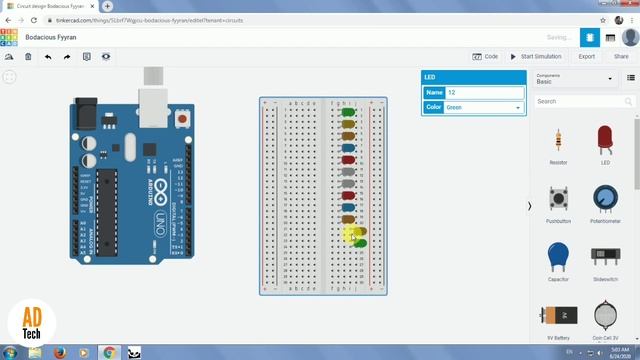Click the Export button
This screenshot has height=360, width=640.
click(x=587, y=56)
